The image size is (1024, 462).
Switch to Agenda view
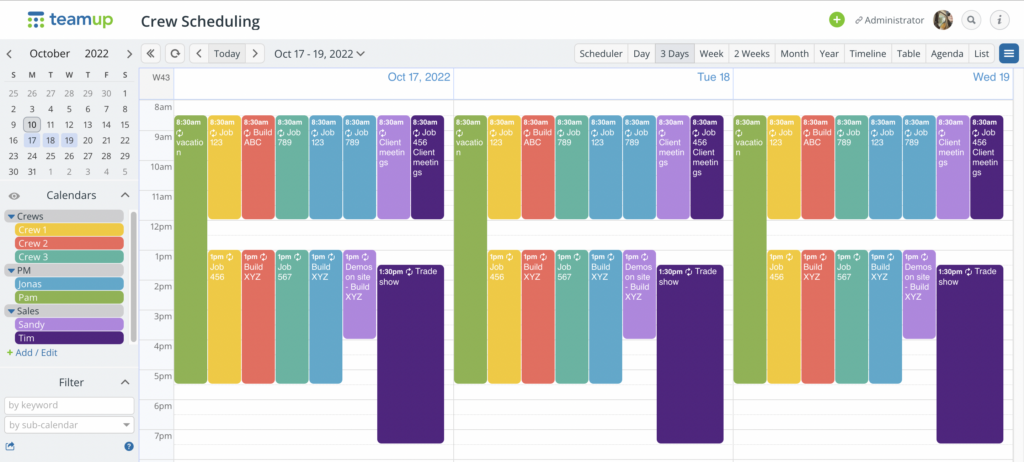click(947, 54)
